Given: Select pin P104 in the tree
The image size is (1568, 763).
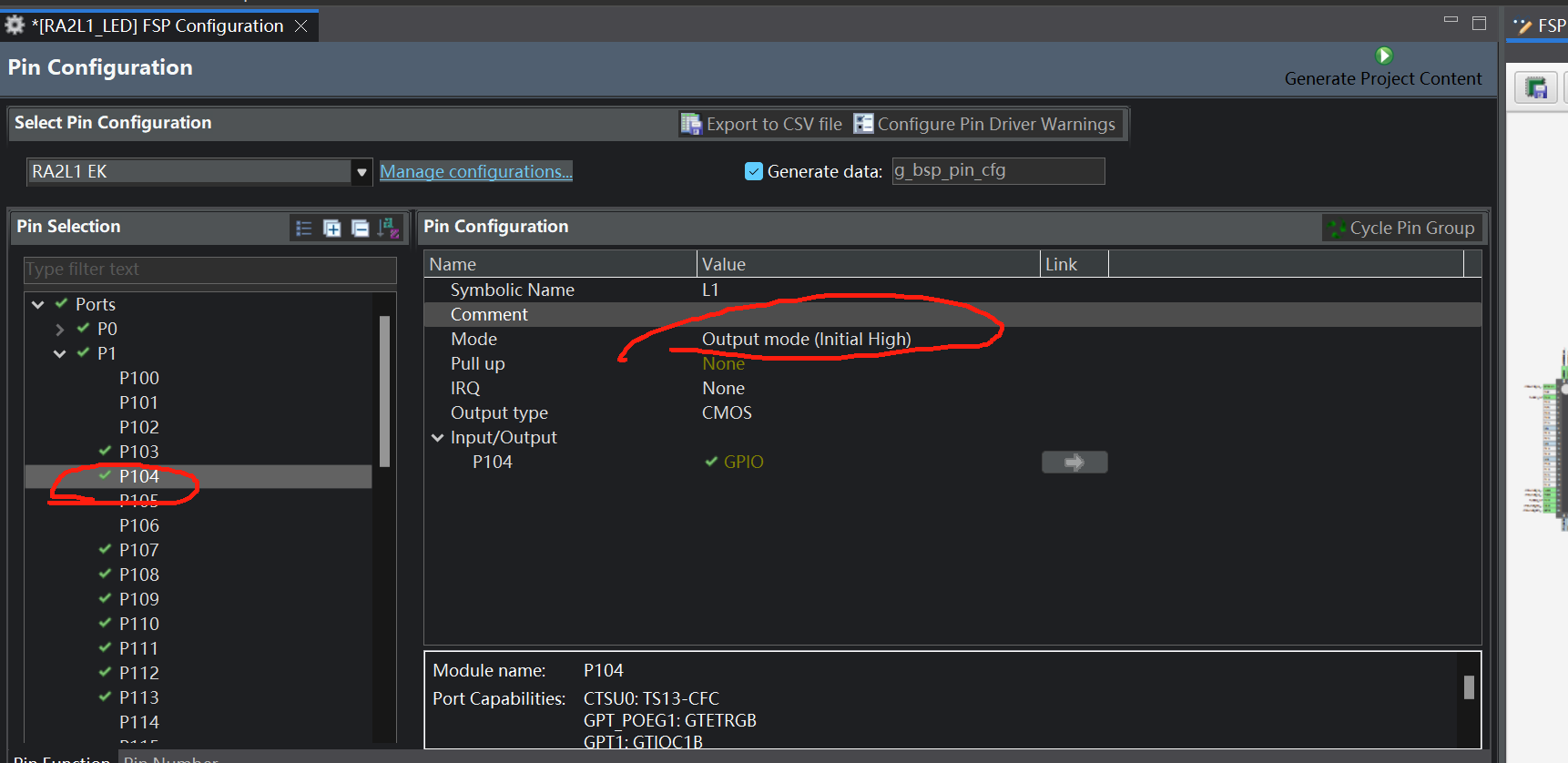Looking at the screenshot, I should [x=139, y=476].
